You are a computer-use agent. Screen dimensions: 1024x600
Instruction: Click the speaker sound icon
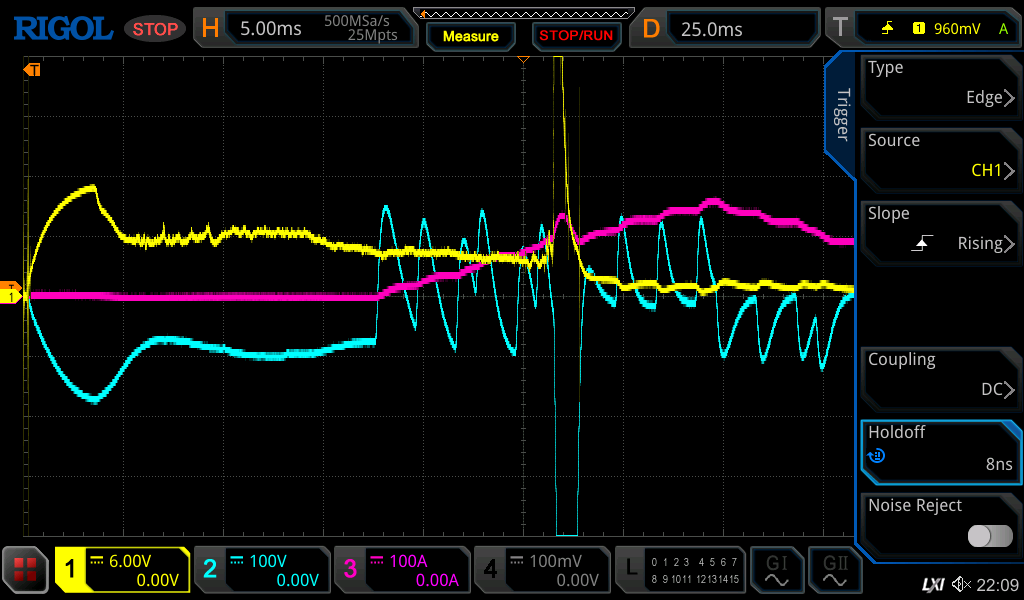pyautogui.click(x=962, y=584)
